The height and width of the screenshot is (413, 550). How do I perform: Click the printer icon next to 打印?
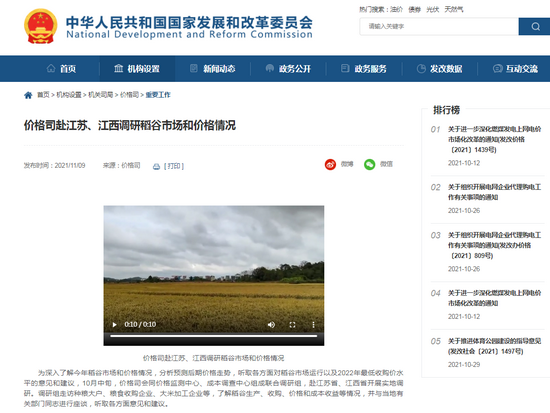click(156, 166)
